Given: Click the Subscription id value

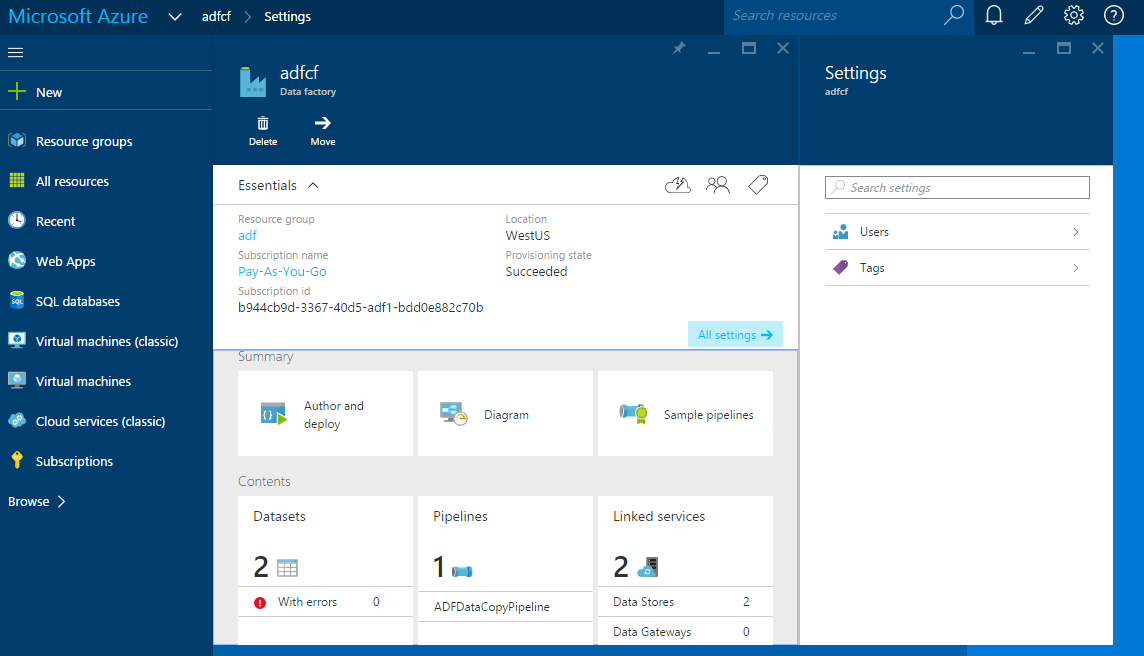Looking at the screenshot, I should [360, 307].
